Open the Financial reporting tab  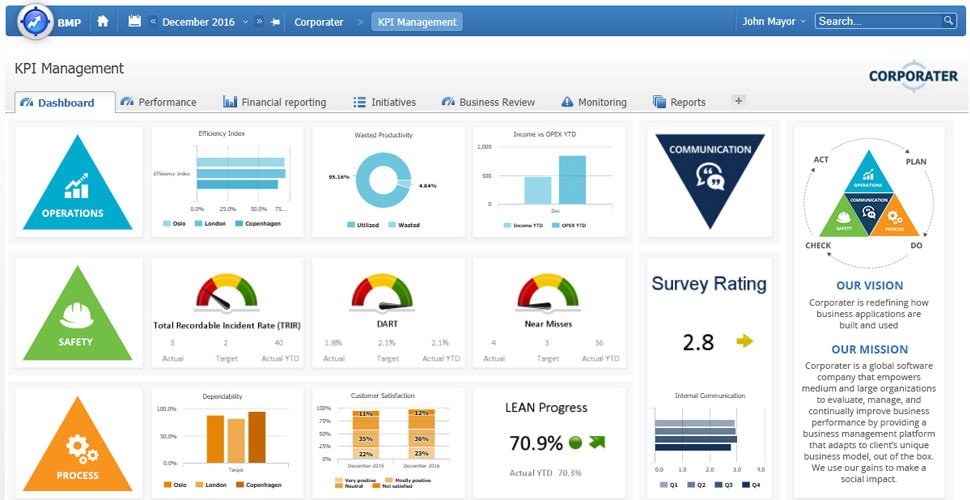click(x=275, y=102)
